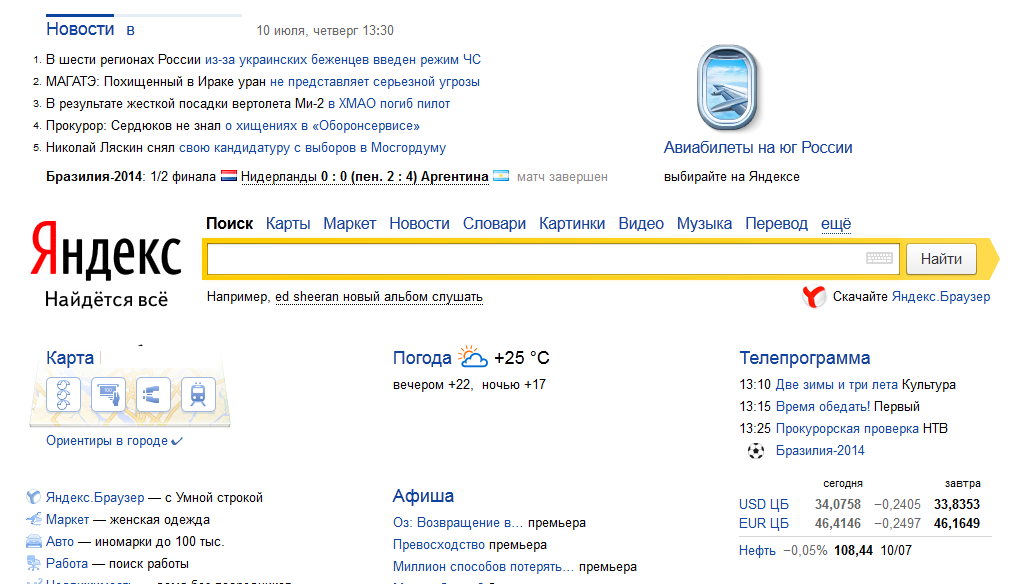Open the Нидерланды–Аргентина match score link

pyautogui.click(x=365, y=177)
